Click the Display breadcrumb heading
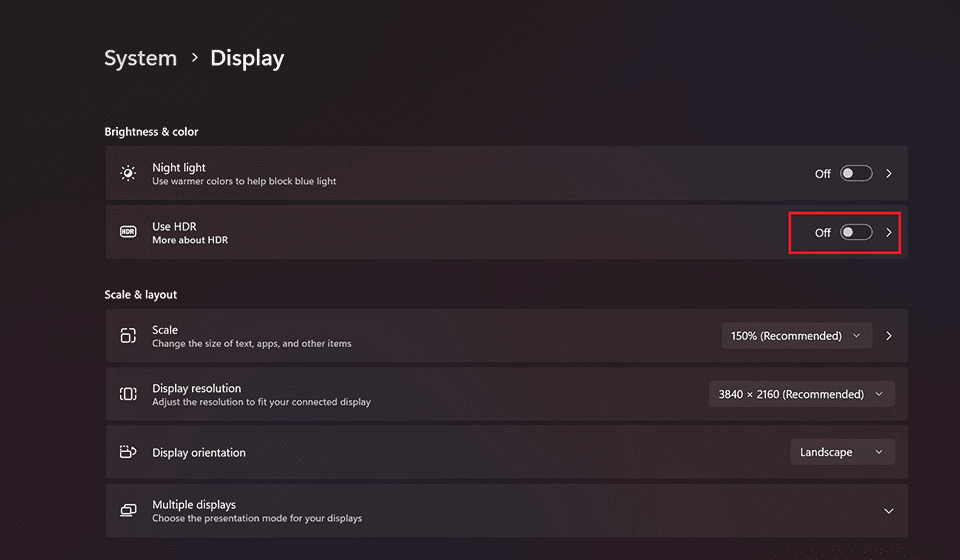The image size is (960, 560). point(247,58)
